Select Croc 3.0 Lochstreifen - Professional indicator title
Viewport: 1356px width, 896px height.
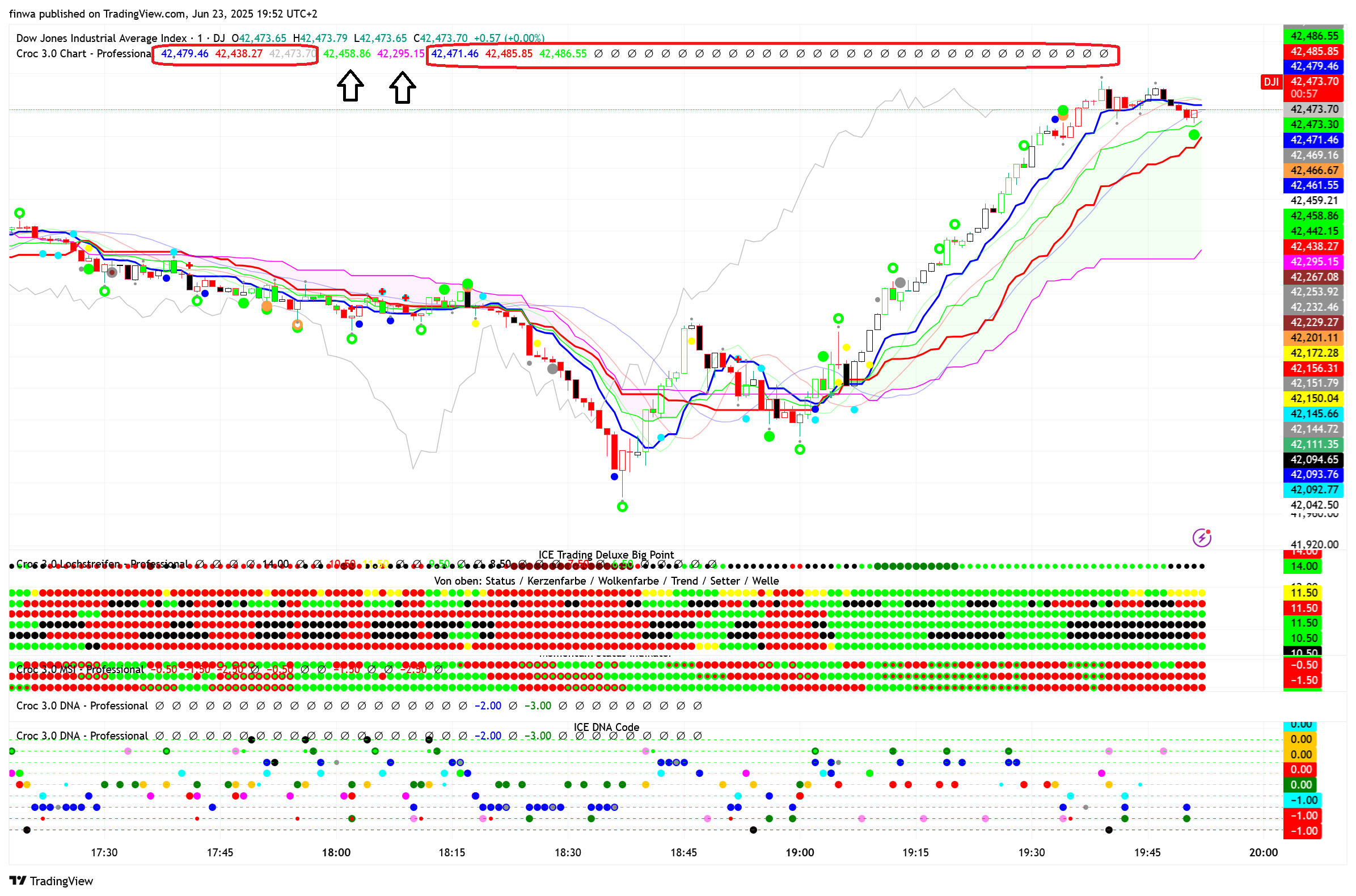tap(102, 564)
